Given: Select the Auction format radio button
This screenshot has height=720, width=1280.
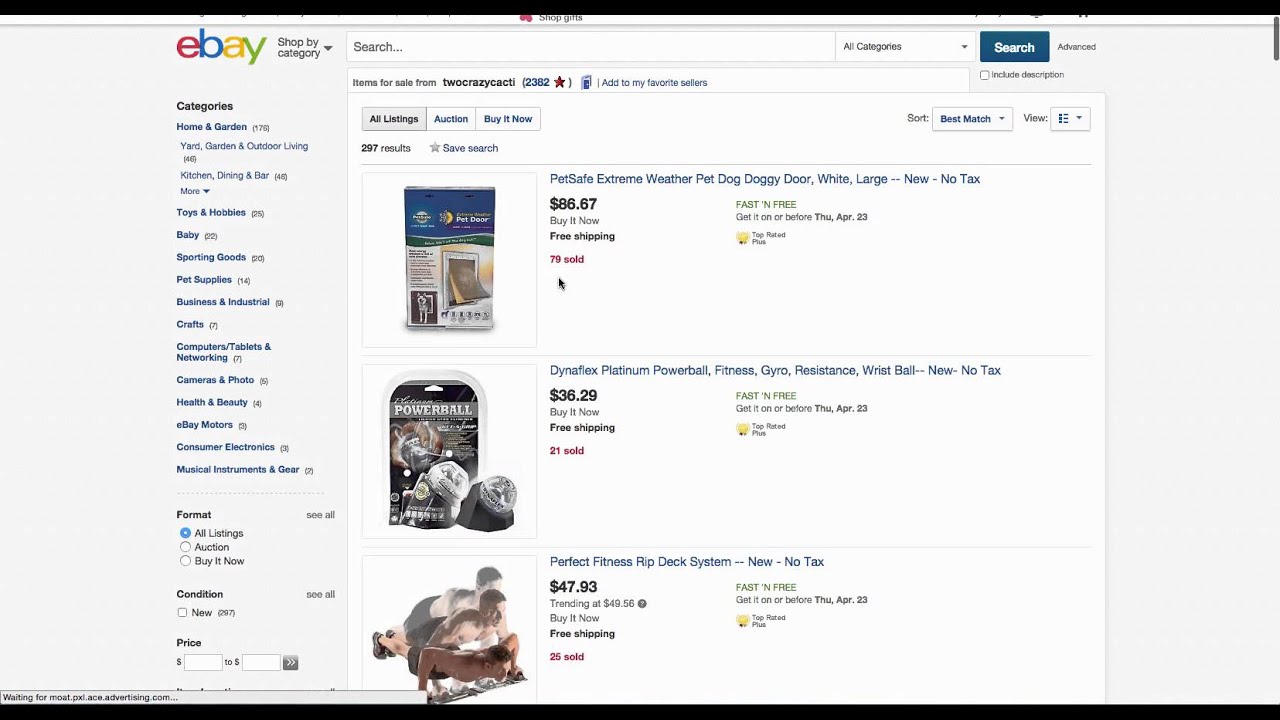Looking at the screenshot, I should [x=185, y=547].
